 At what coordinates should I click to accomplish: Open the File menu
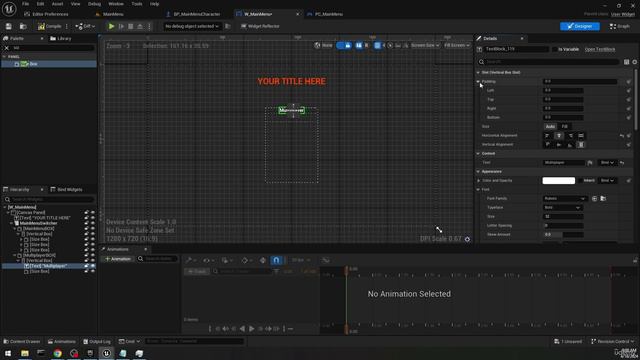[25, 4]
